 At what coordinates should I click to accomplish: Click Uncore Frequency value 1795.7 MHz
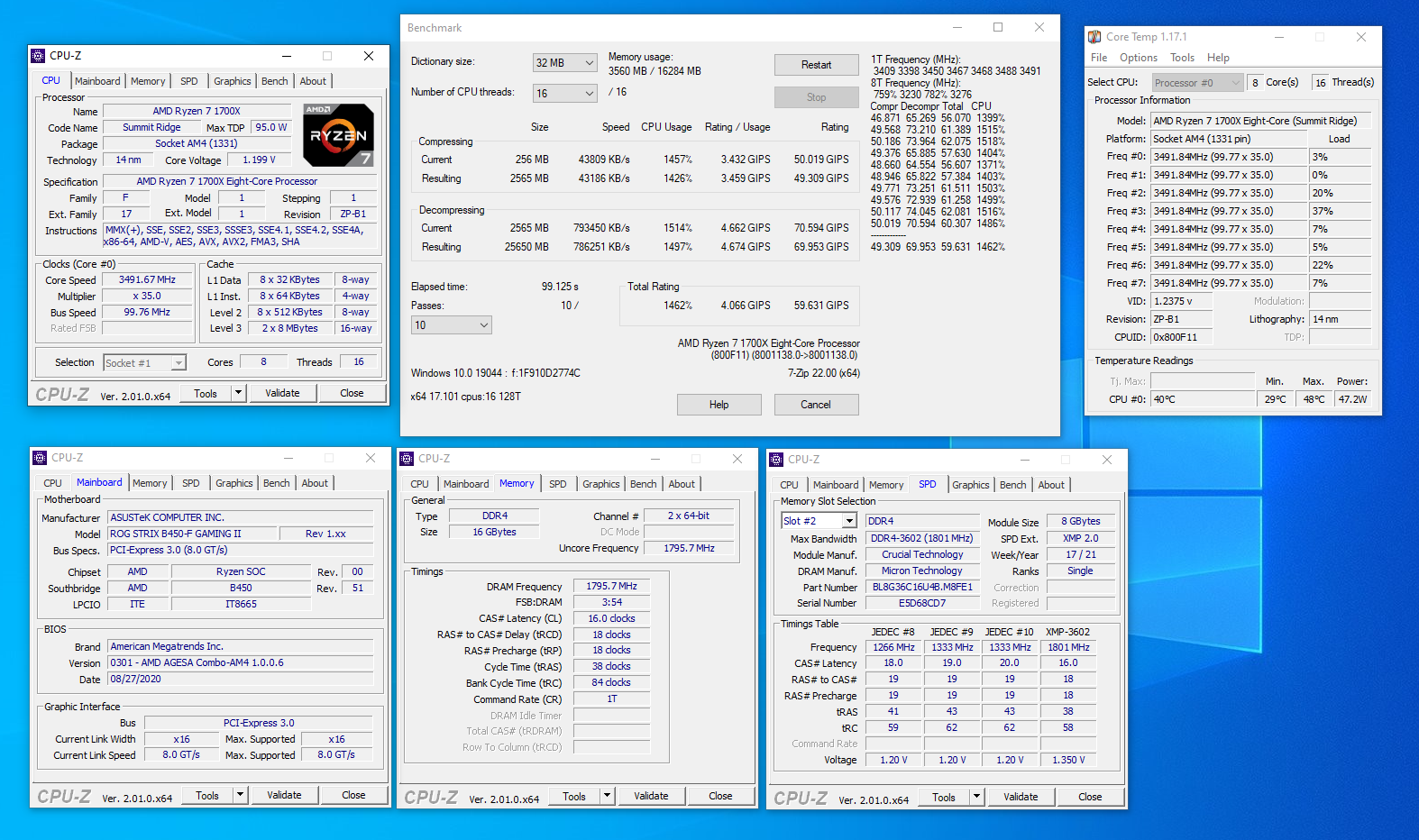tap(690, 548)
